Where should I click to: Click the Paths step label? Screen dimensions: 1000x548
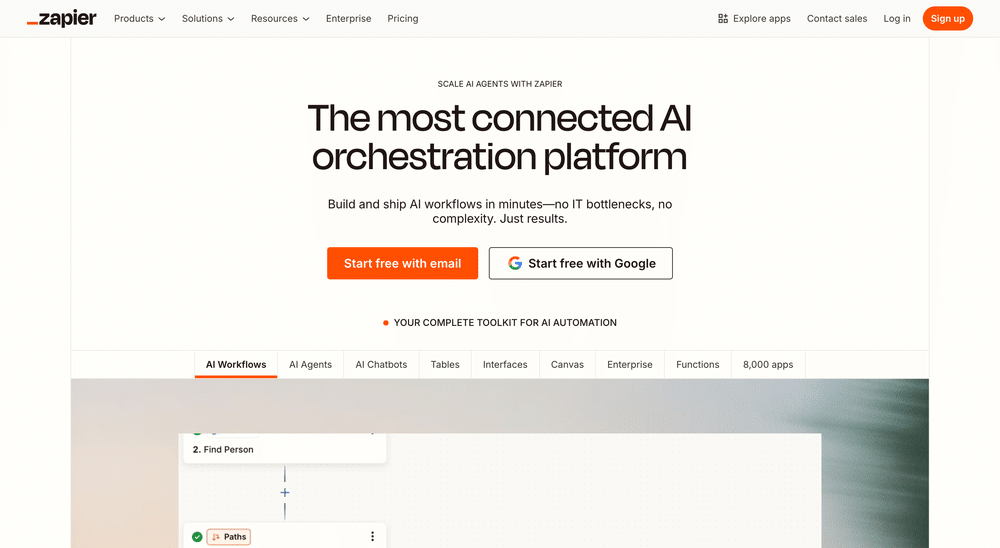228,537
